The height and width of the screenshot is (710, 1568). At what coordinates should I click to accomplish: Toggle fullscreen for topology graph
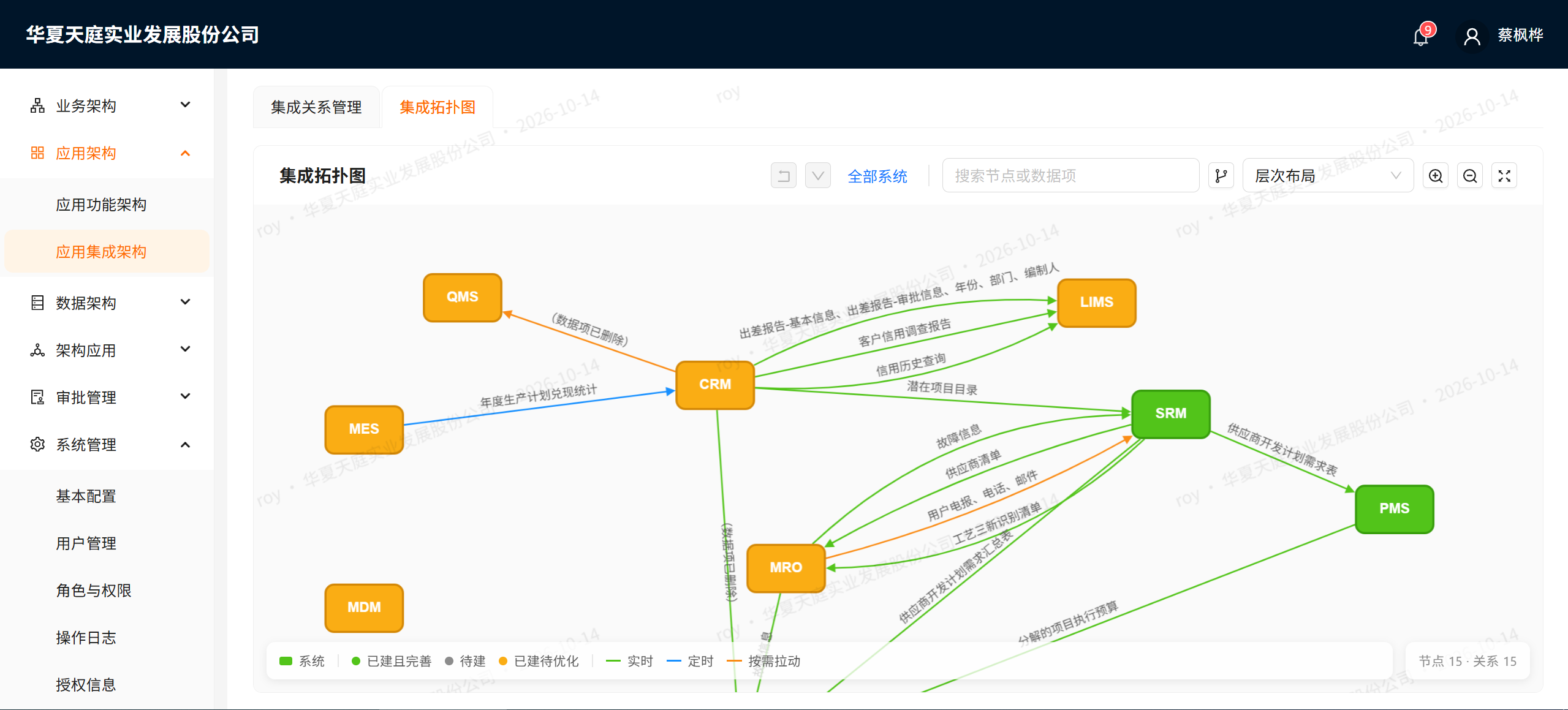click(x=1504, y=176)
